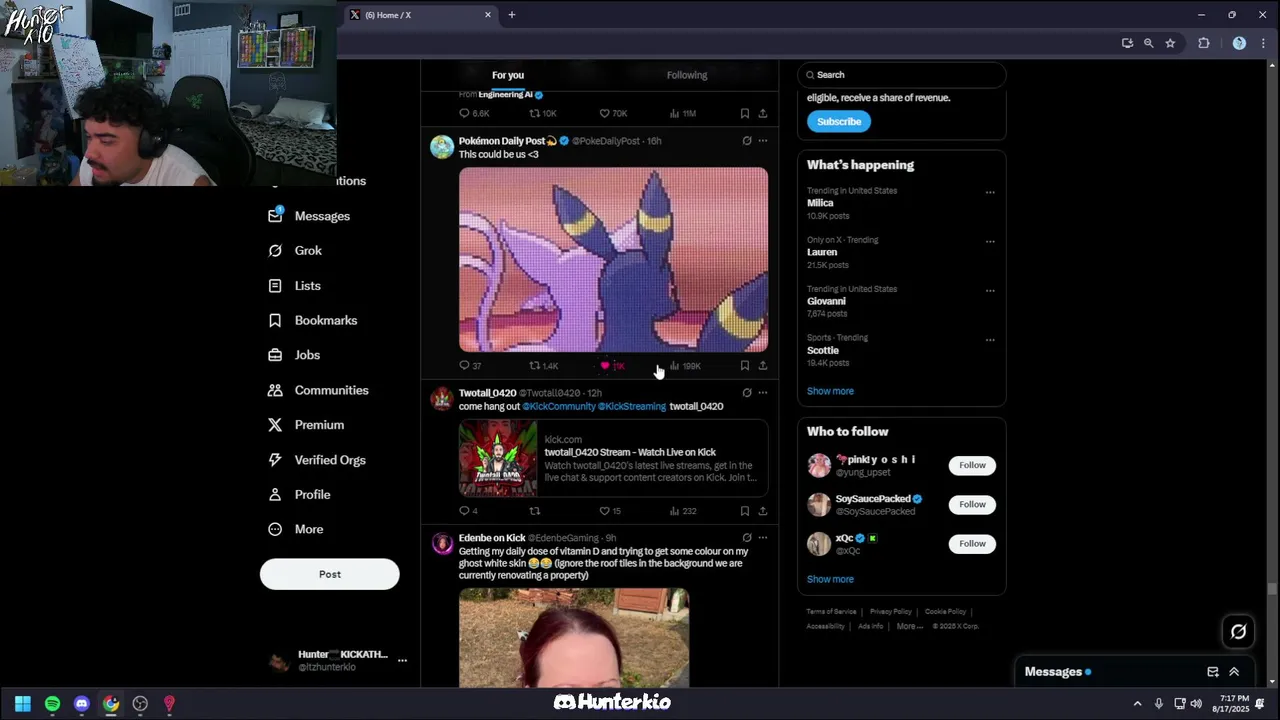Close the Home / X tab
Image resolution: width=1280 pixels, height=720 pixels.
[488, 15]
